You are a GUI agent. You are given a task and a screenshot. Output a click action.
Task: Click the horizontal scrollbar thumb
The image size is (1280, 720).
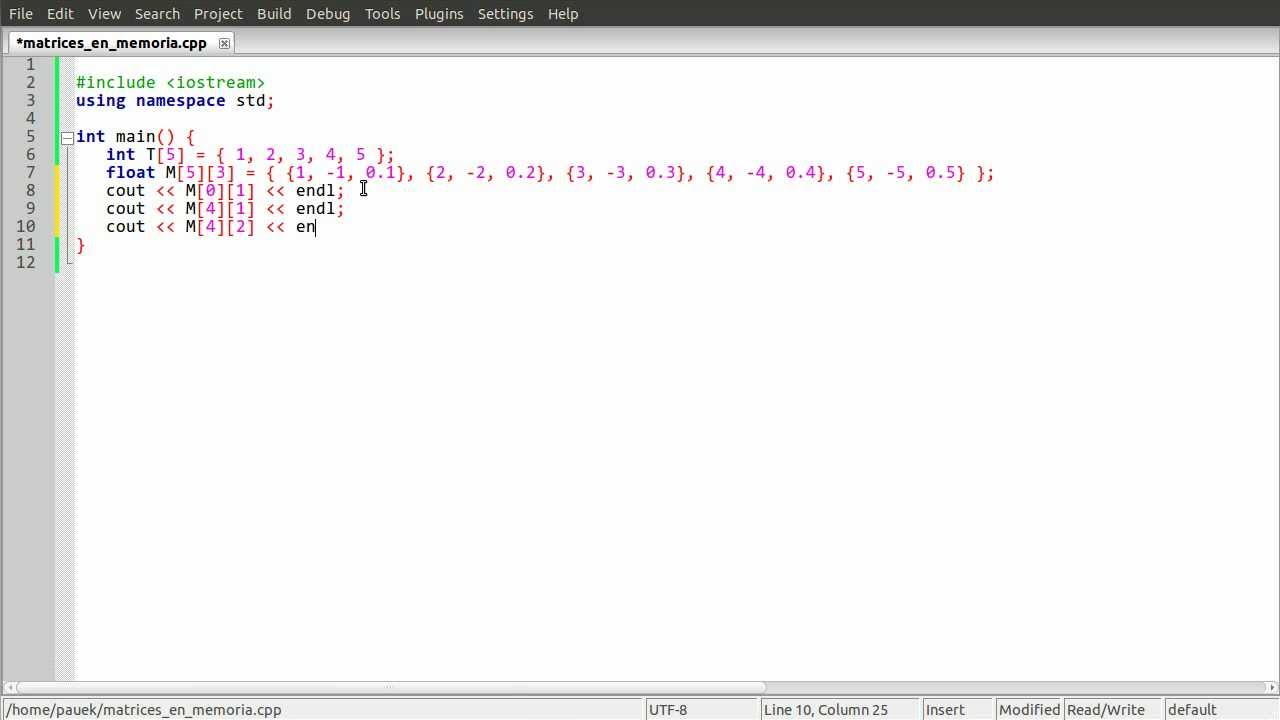[x=390, y=687]
